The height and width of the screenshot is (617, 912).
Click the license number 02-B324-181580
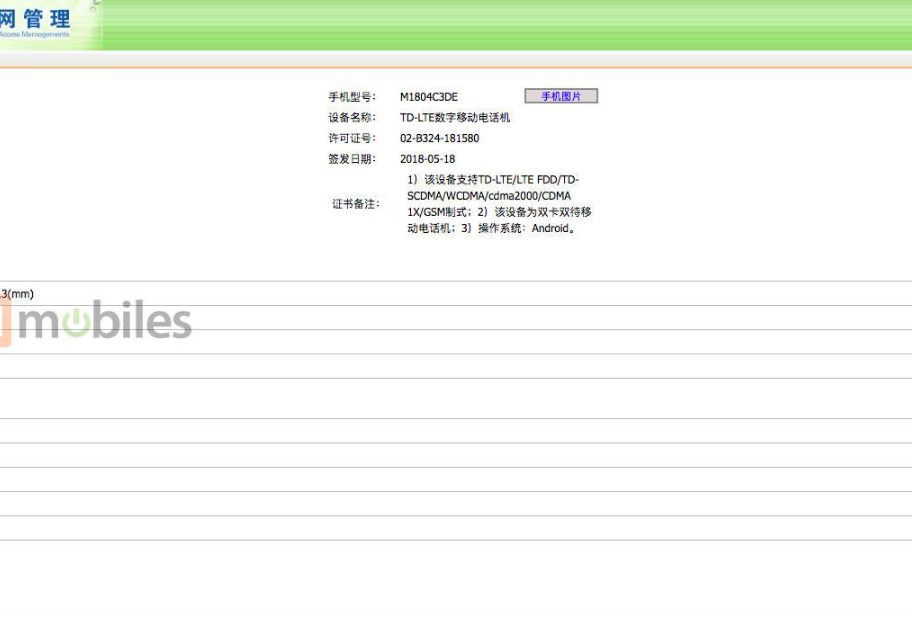pos(439,138)
